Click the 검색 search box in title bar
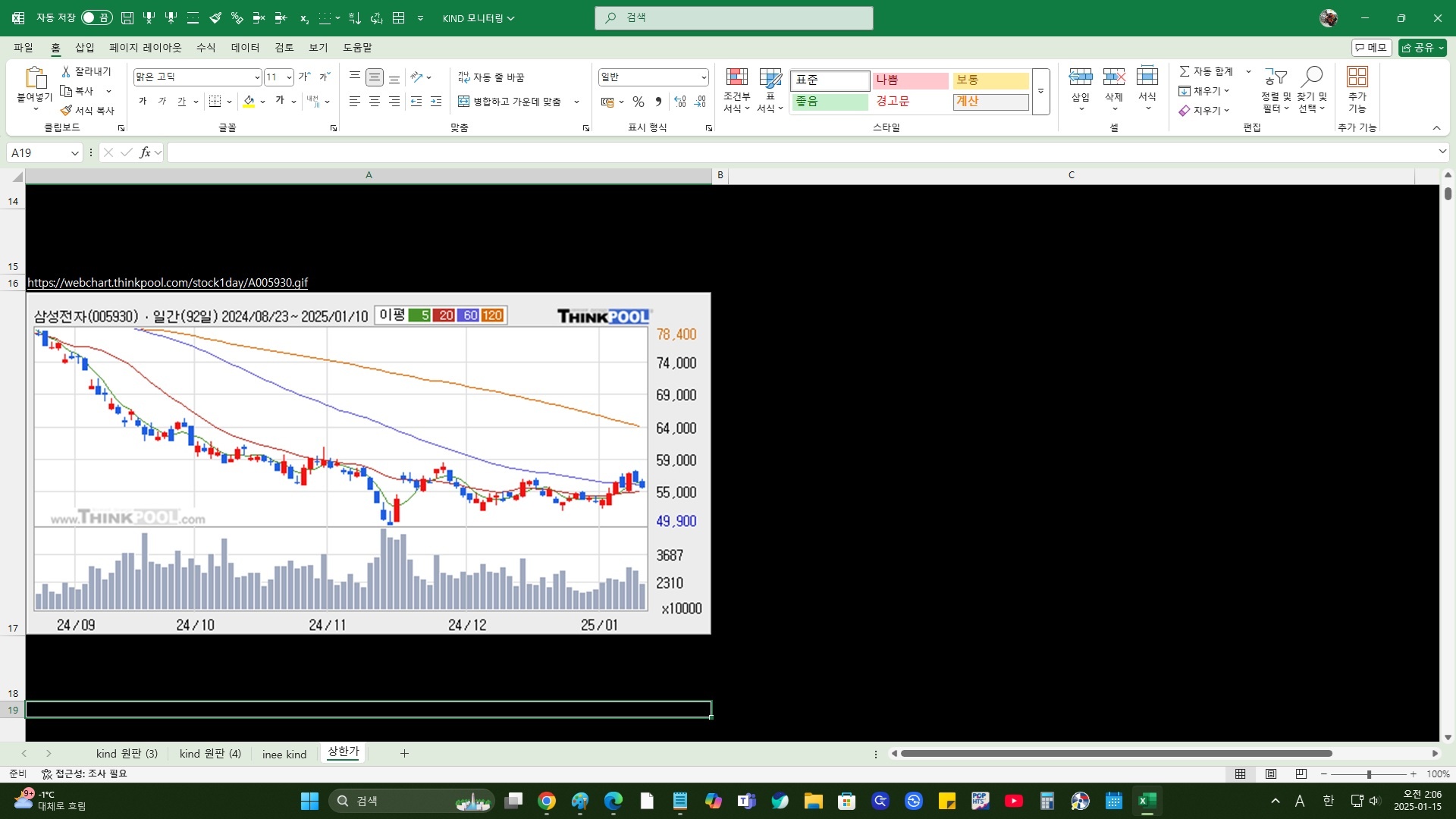Screen dimensions: 1456x819 (x=734, y=18)
